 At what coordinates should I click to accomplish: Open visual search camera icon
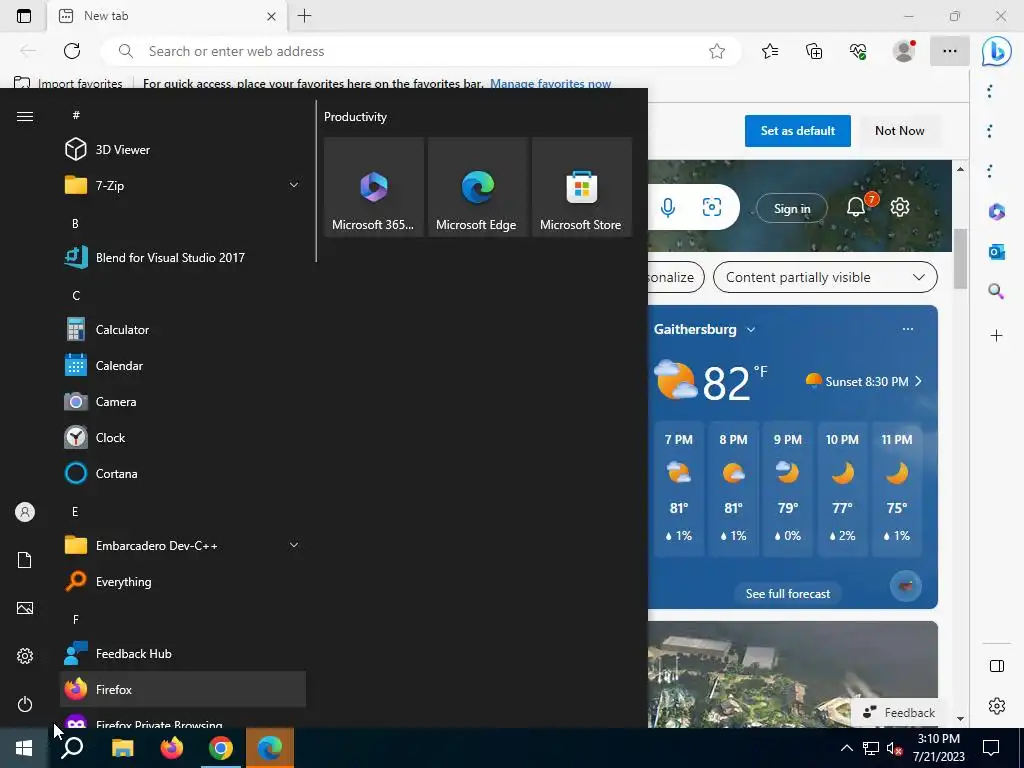click(x=712, y=208)
